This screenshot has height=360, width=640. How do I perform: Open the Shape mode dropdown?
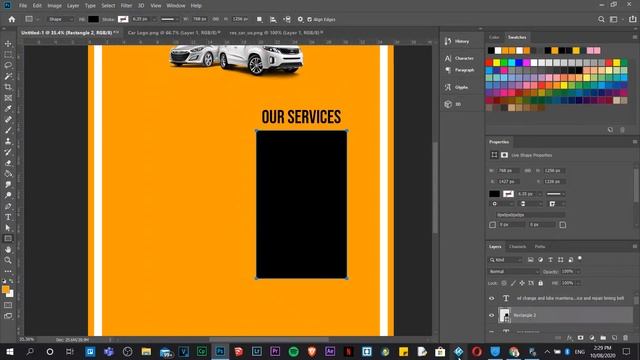(60, 19)
